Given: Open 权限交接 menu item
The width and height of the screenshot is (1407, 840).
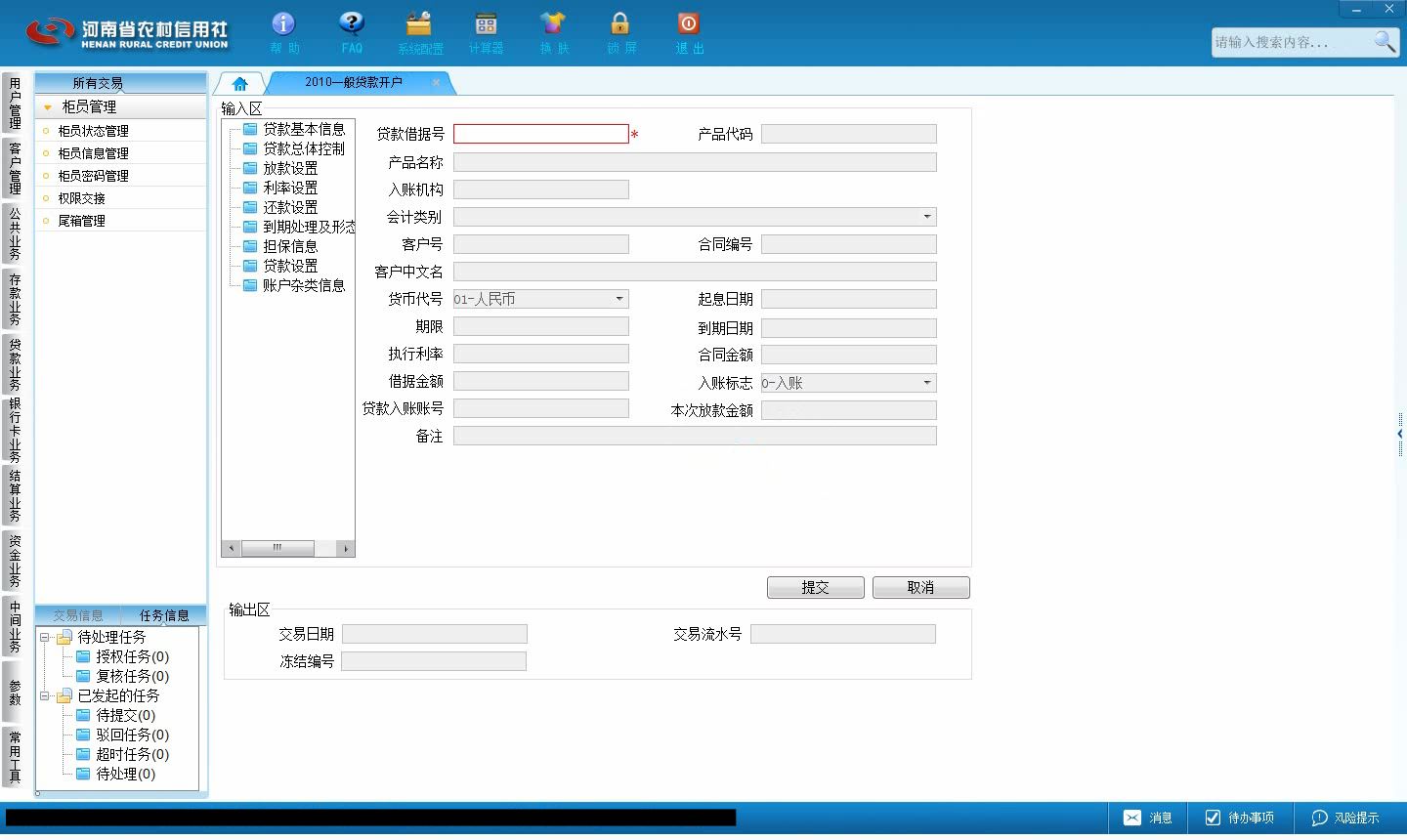Looking at the screenshot, I should pos(81,198).
